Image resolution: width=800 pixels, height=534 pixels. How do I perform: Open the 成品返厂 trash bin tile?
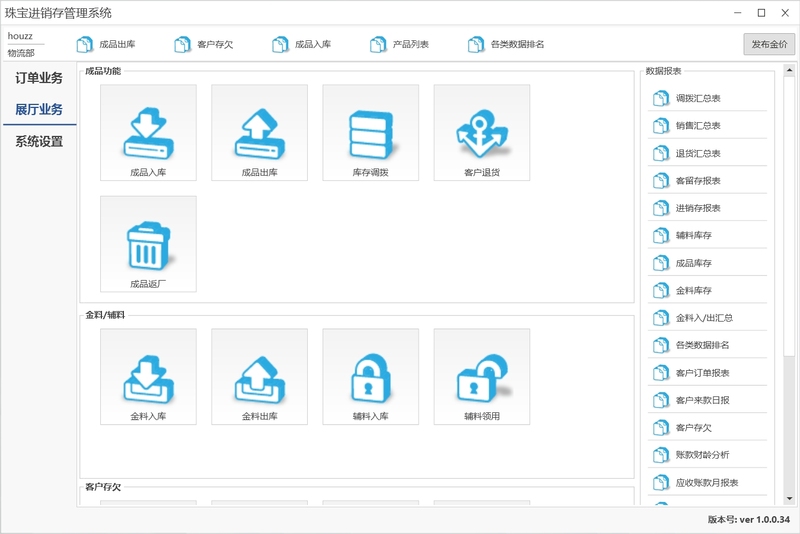pos(148,244)
